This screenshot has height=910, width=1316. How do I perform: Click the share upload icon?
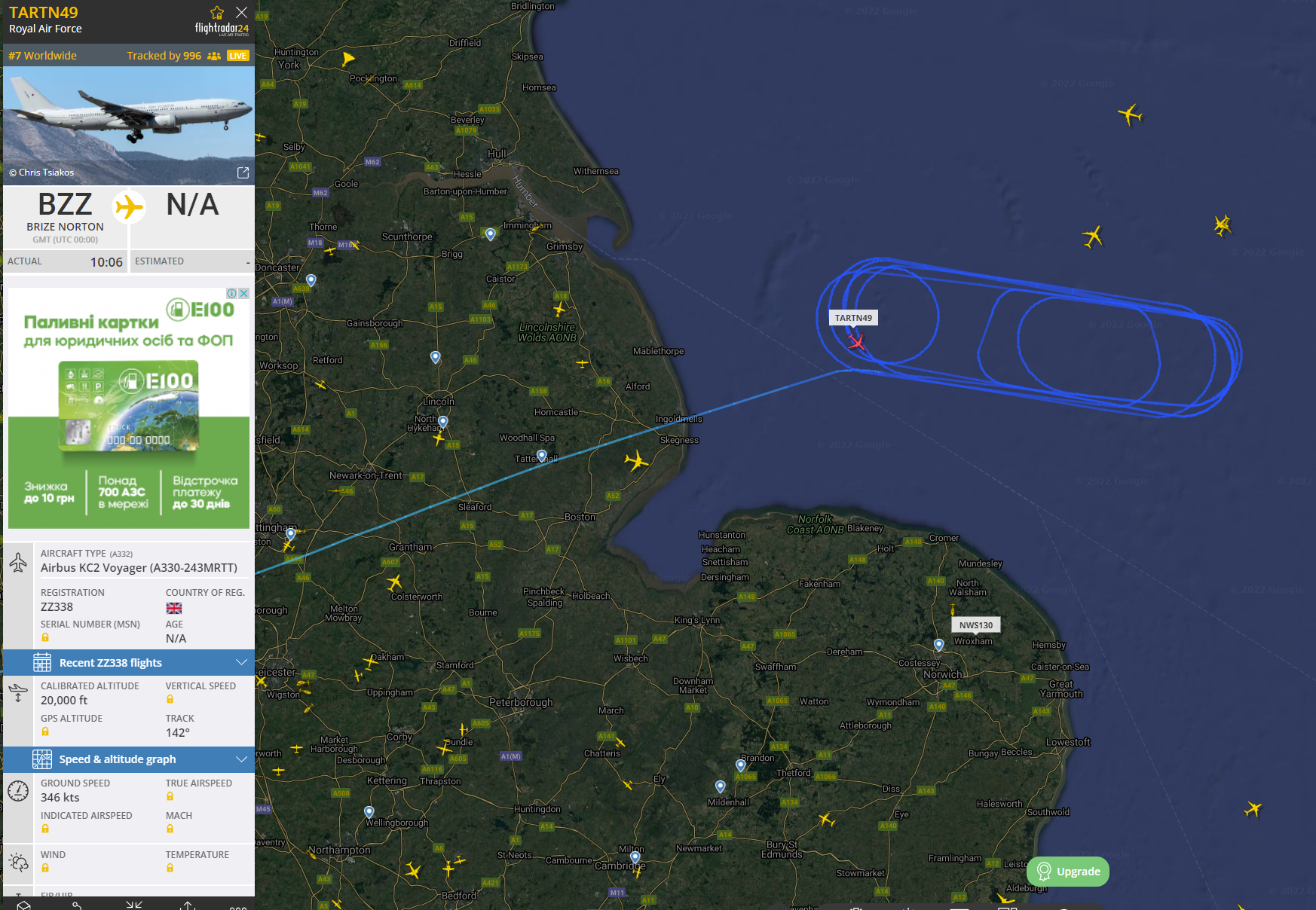pyautogui.click(x=188, y=905)
